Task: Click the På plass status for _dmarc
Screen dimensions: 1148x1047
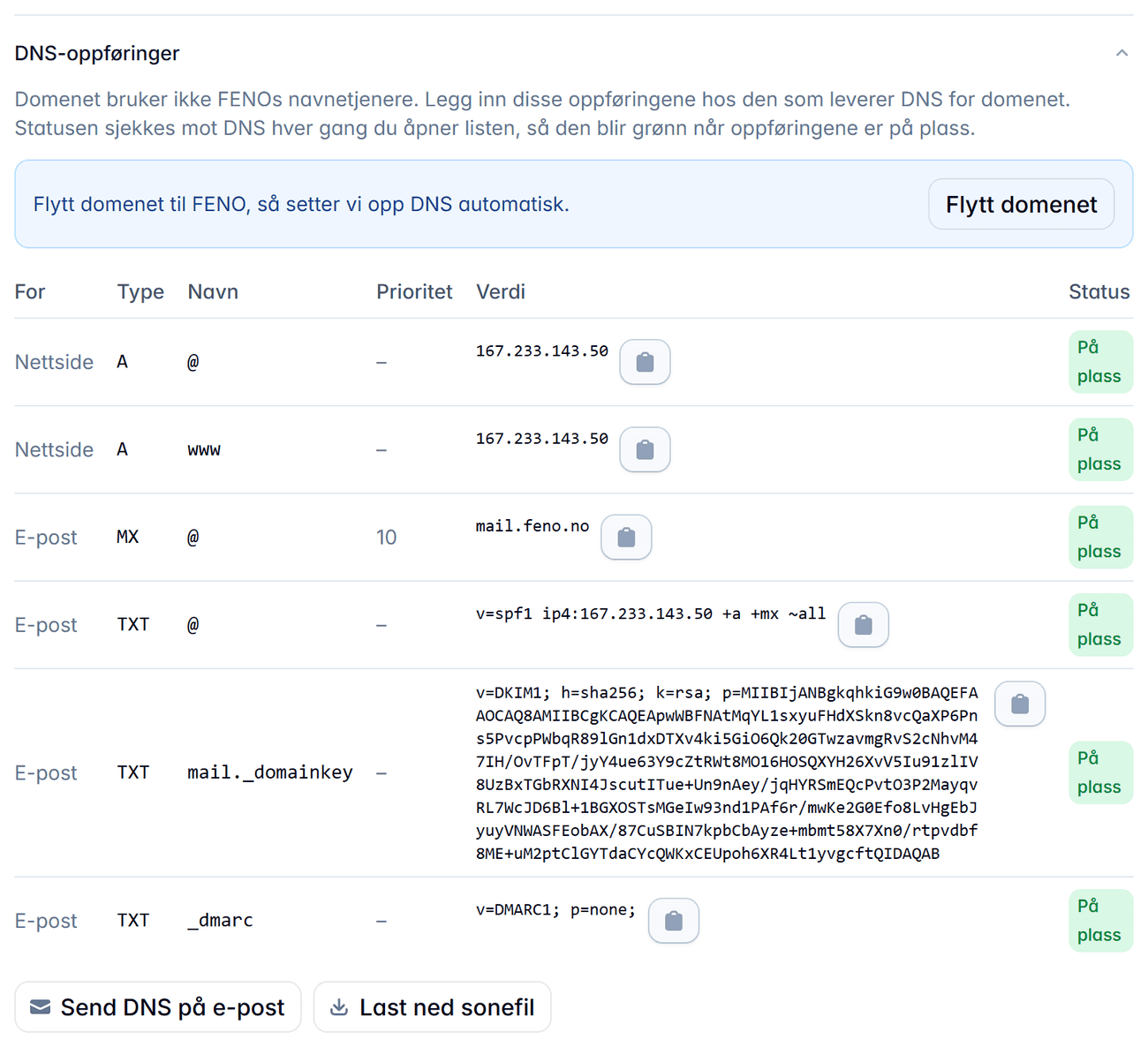Action: coord(1099,921)
